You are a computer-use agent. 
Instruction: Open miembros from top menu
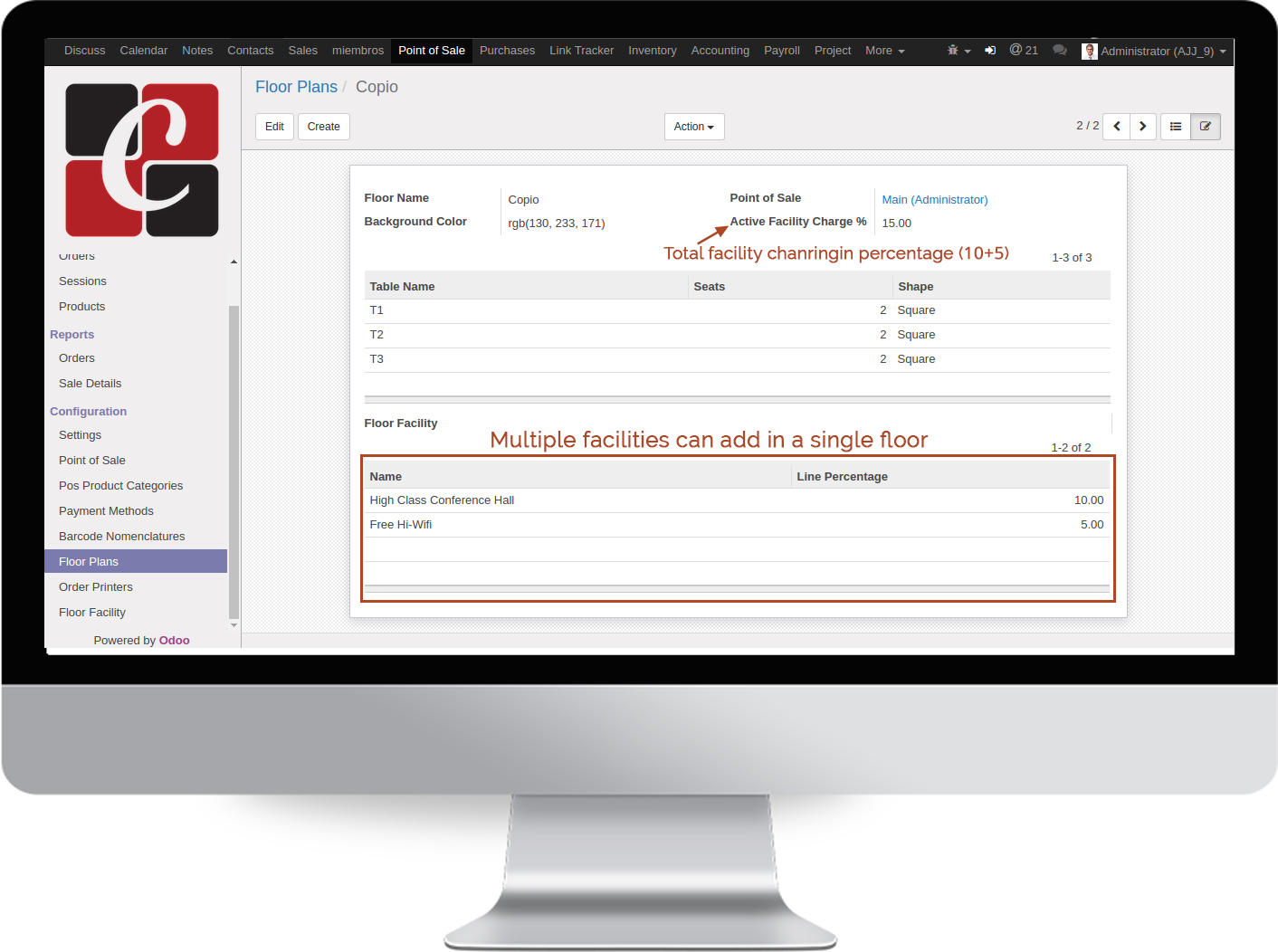pos(358,51)
